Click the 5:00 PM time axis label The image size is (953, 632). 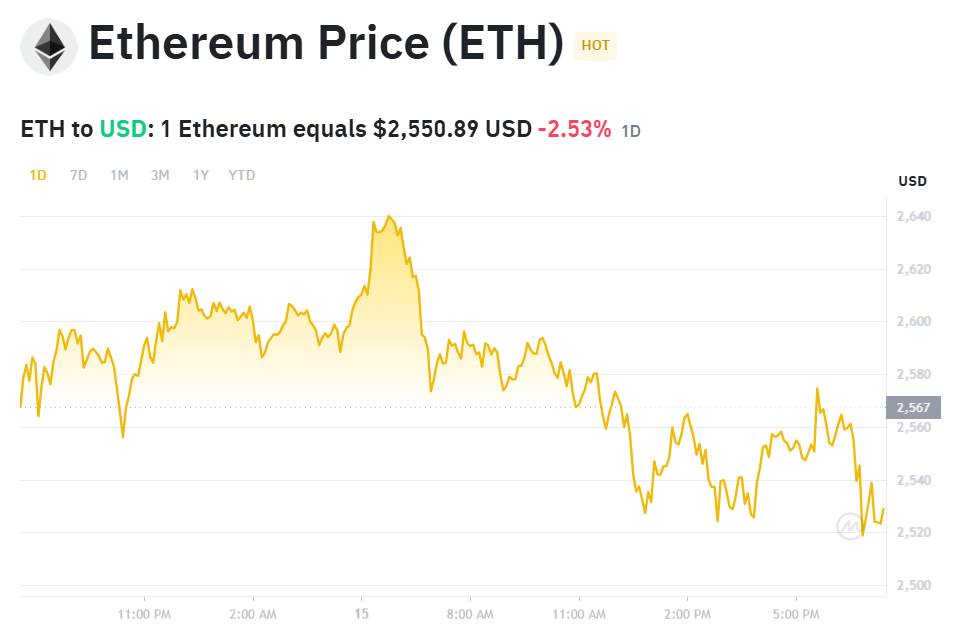(x=796, y=613)
